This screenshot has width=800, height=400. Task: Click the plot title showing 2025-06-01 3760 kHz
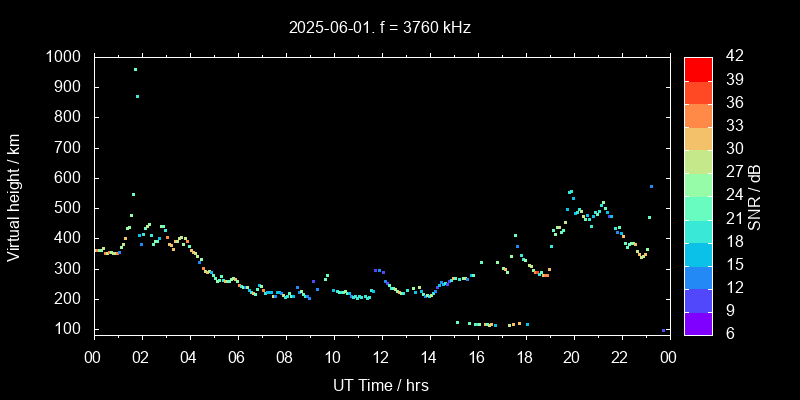(378, 28)
